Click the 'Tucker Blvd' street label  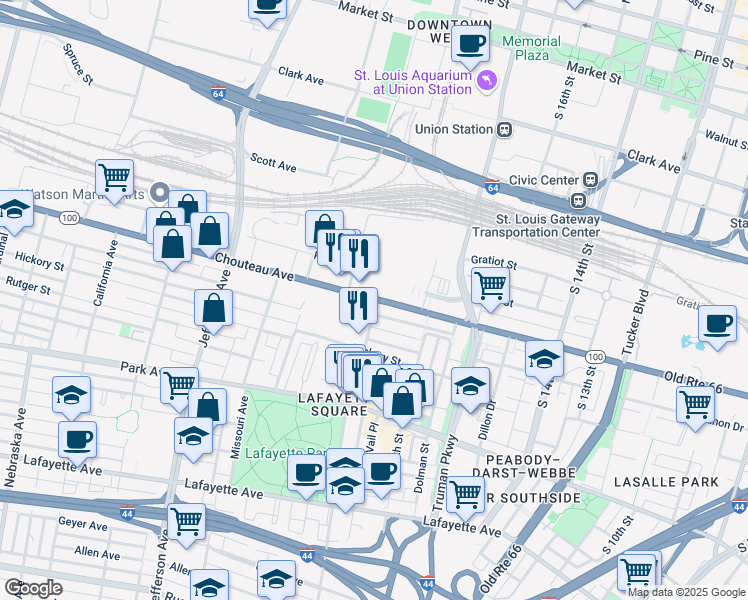pos(635,322)
